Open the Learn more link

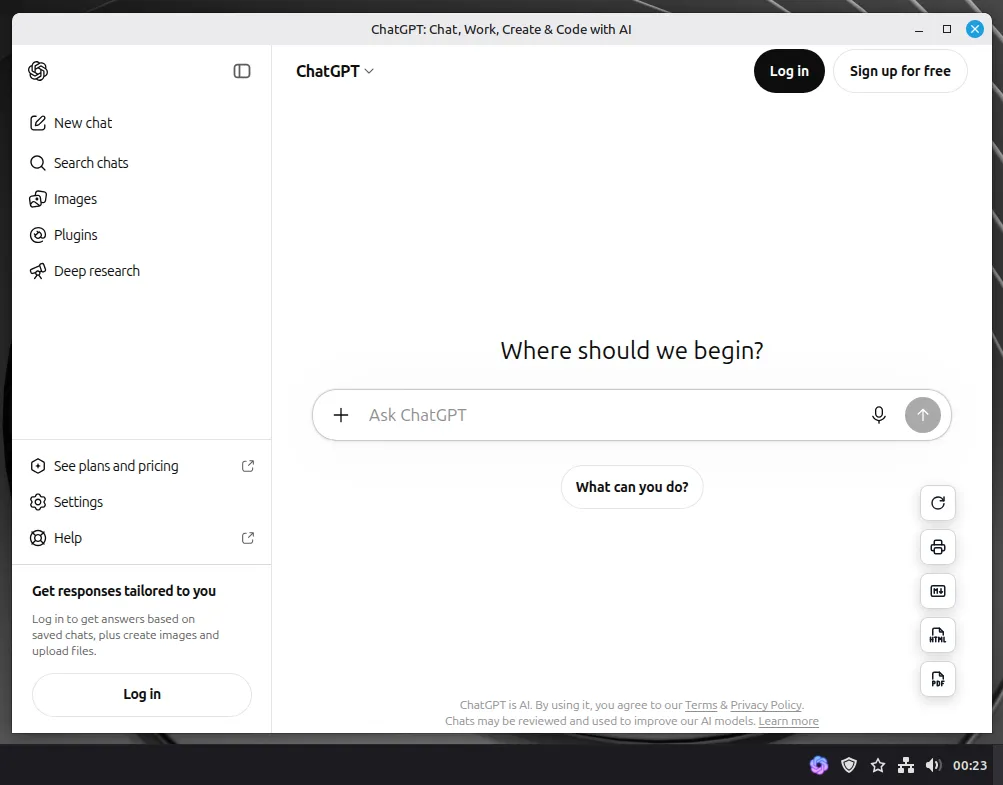788,721
